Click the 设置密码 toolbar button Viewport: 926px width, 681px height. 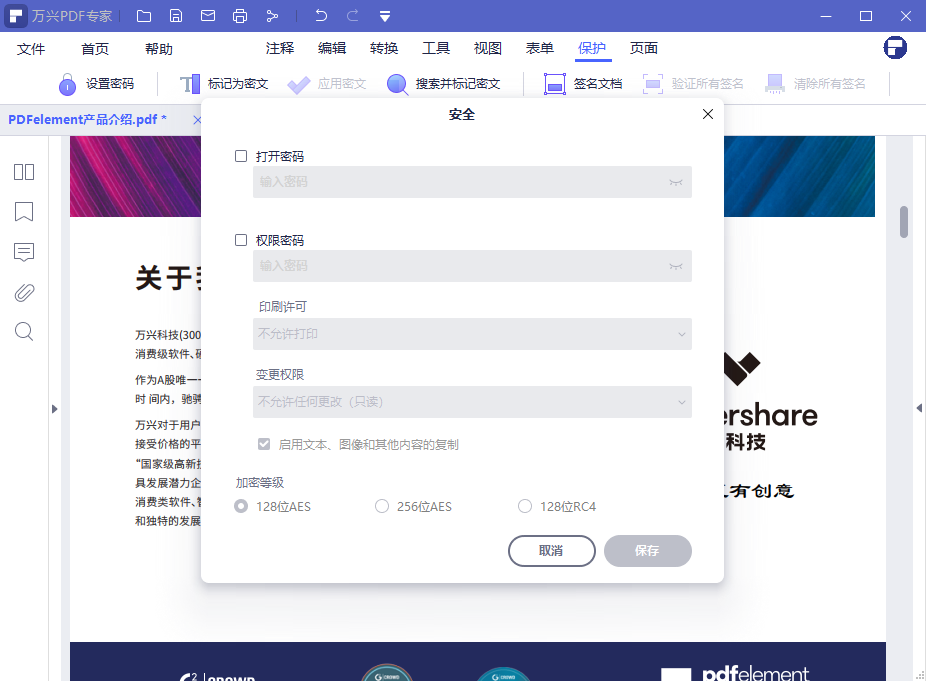96,84
